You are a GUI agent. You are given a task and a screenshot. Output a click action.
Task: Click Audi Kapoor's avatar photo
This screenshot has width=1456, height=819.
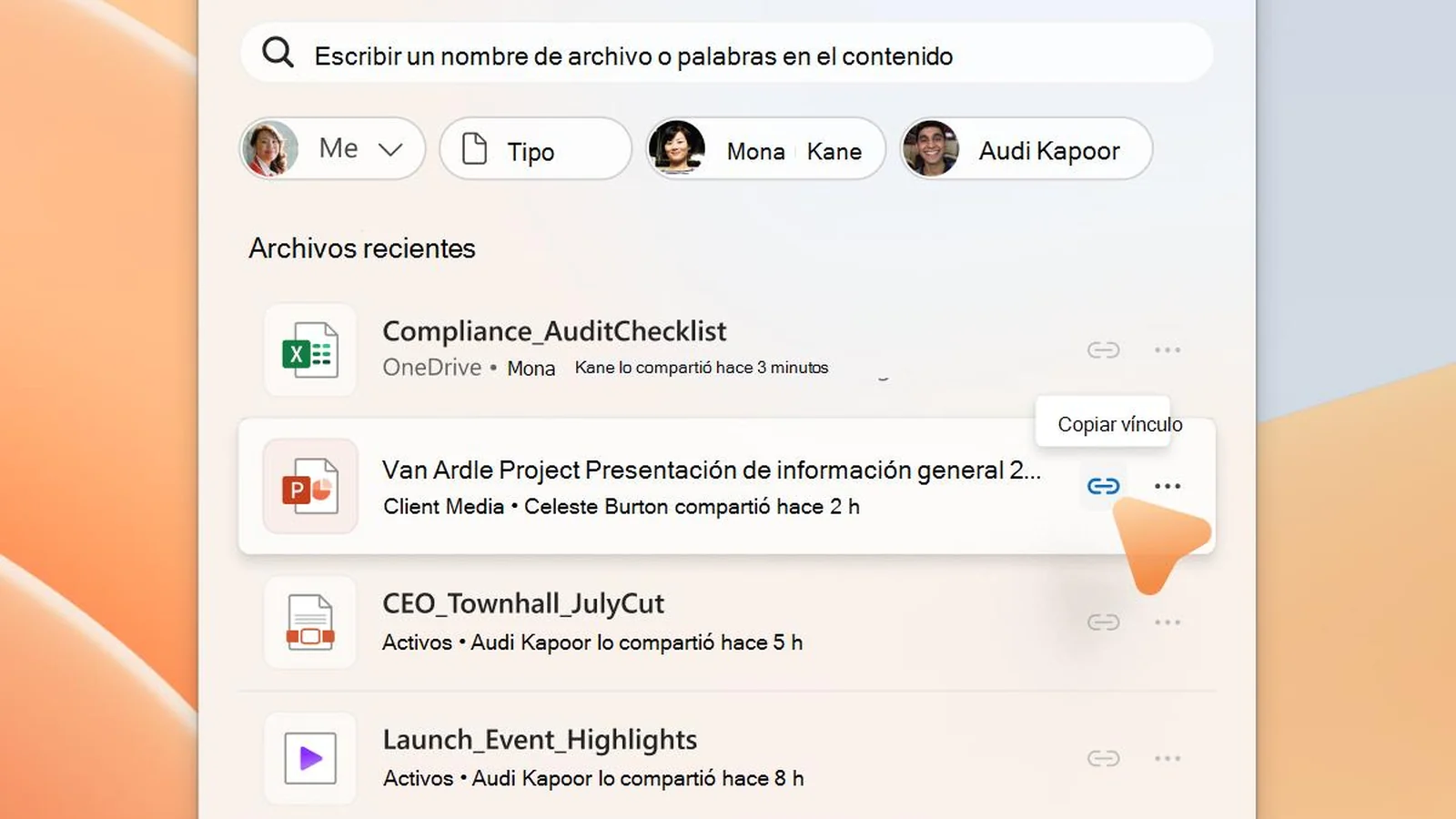pyautogui.click(x=930, y=148)
